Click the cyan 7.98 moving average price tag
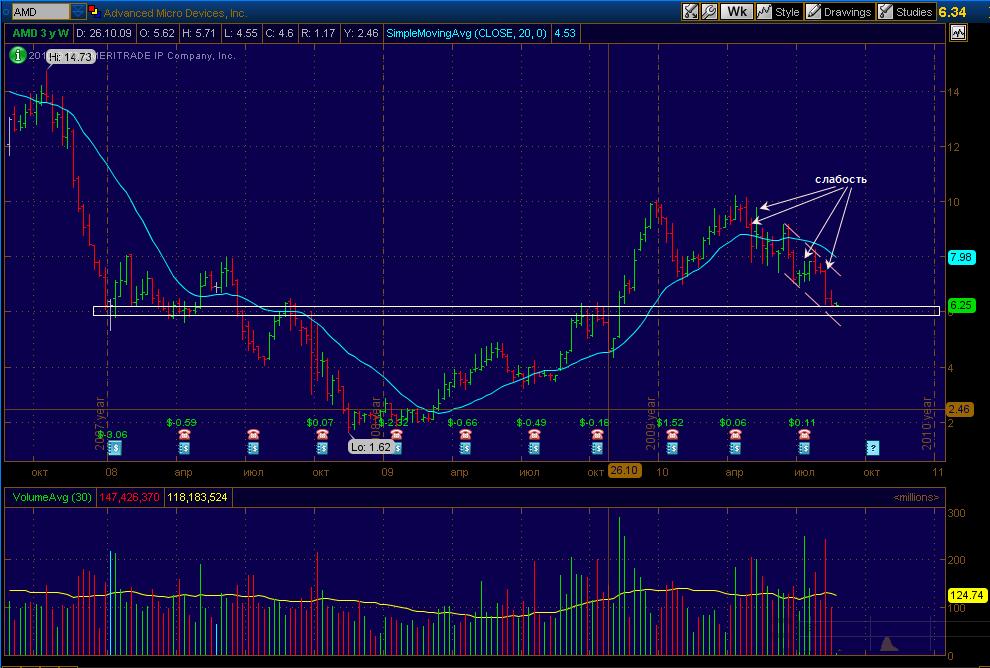Screen dimensions: 990x668 point(960,256)
